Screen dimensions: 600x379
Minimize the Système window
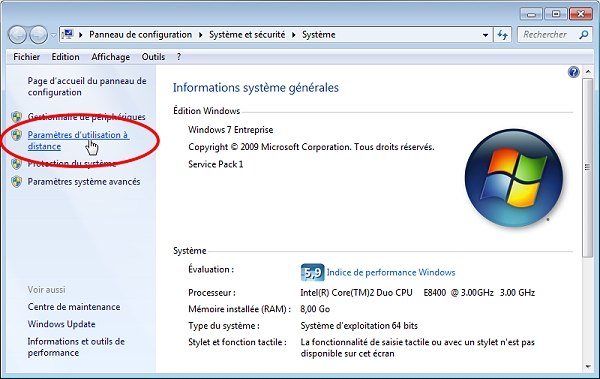(x=531, y=14)
